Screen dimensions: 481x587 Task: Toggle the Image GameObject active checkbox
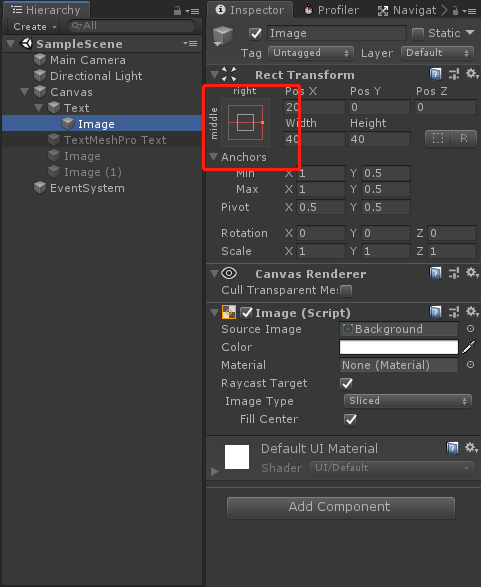(255, 34)
